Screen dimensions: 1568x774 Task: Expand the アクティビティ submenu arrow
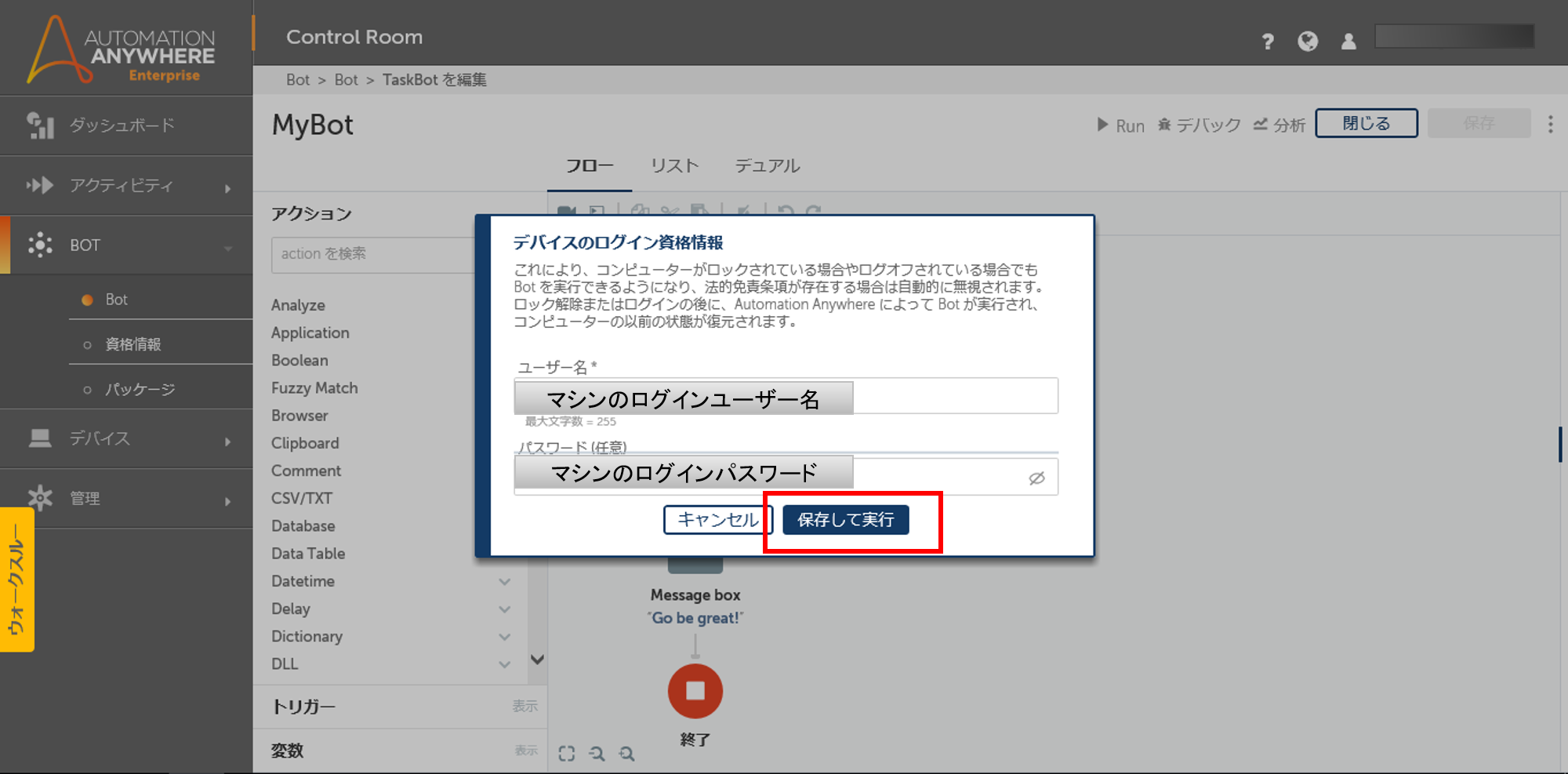click(227, 188)
